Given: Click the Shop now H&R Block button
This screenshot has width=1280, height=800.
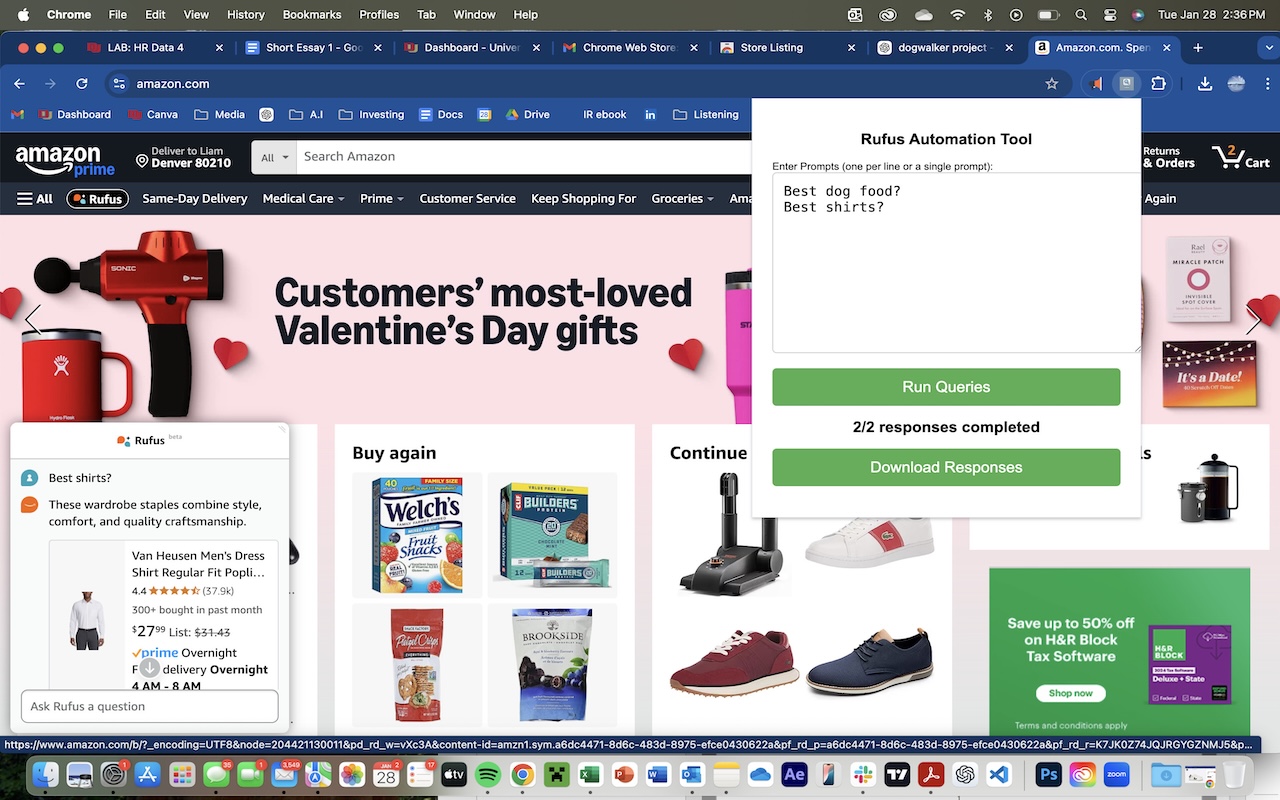Looking at the screenshot, I should pyautogui.click(x=1070, y=693).
